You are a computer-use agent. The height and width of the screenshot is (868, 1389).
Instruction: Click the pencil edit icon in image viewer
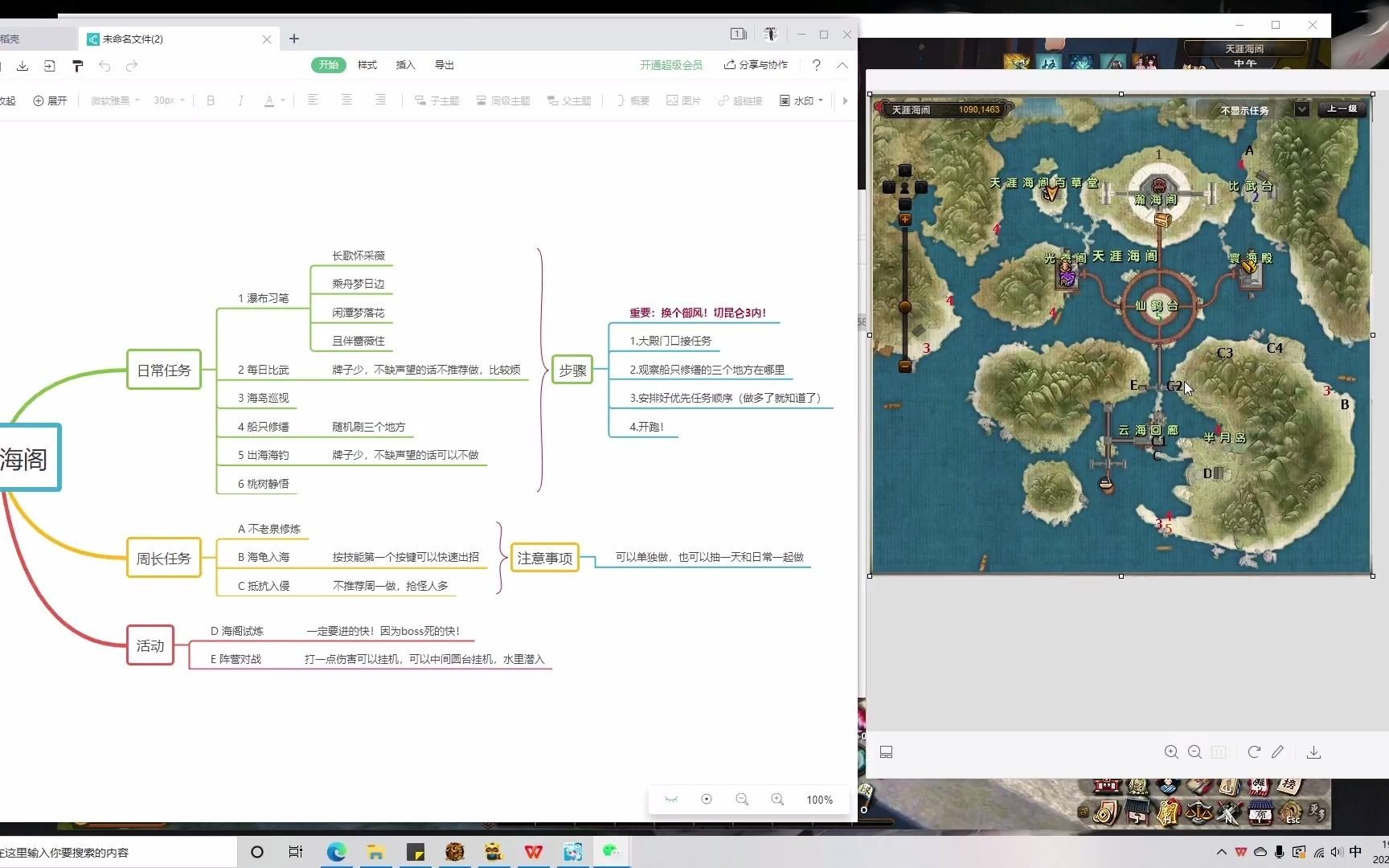click(x=1277, y=752)
